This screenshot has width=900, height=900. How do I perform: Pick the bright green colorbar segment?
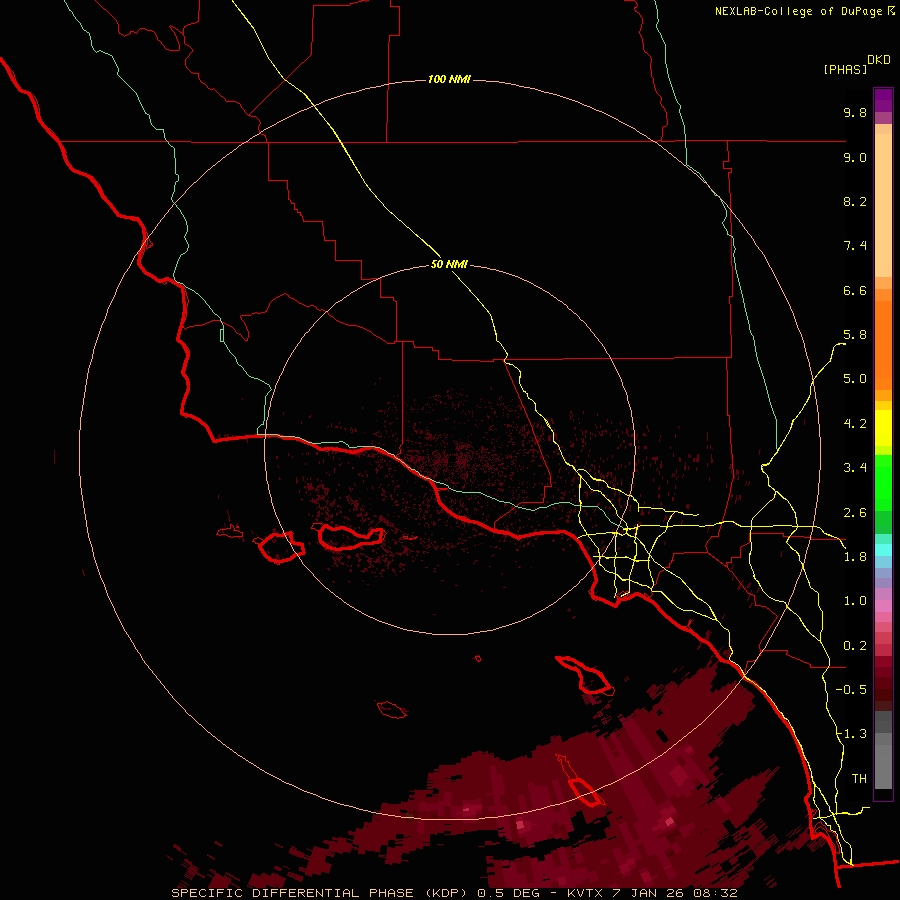(x=883, y=483)
